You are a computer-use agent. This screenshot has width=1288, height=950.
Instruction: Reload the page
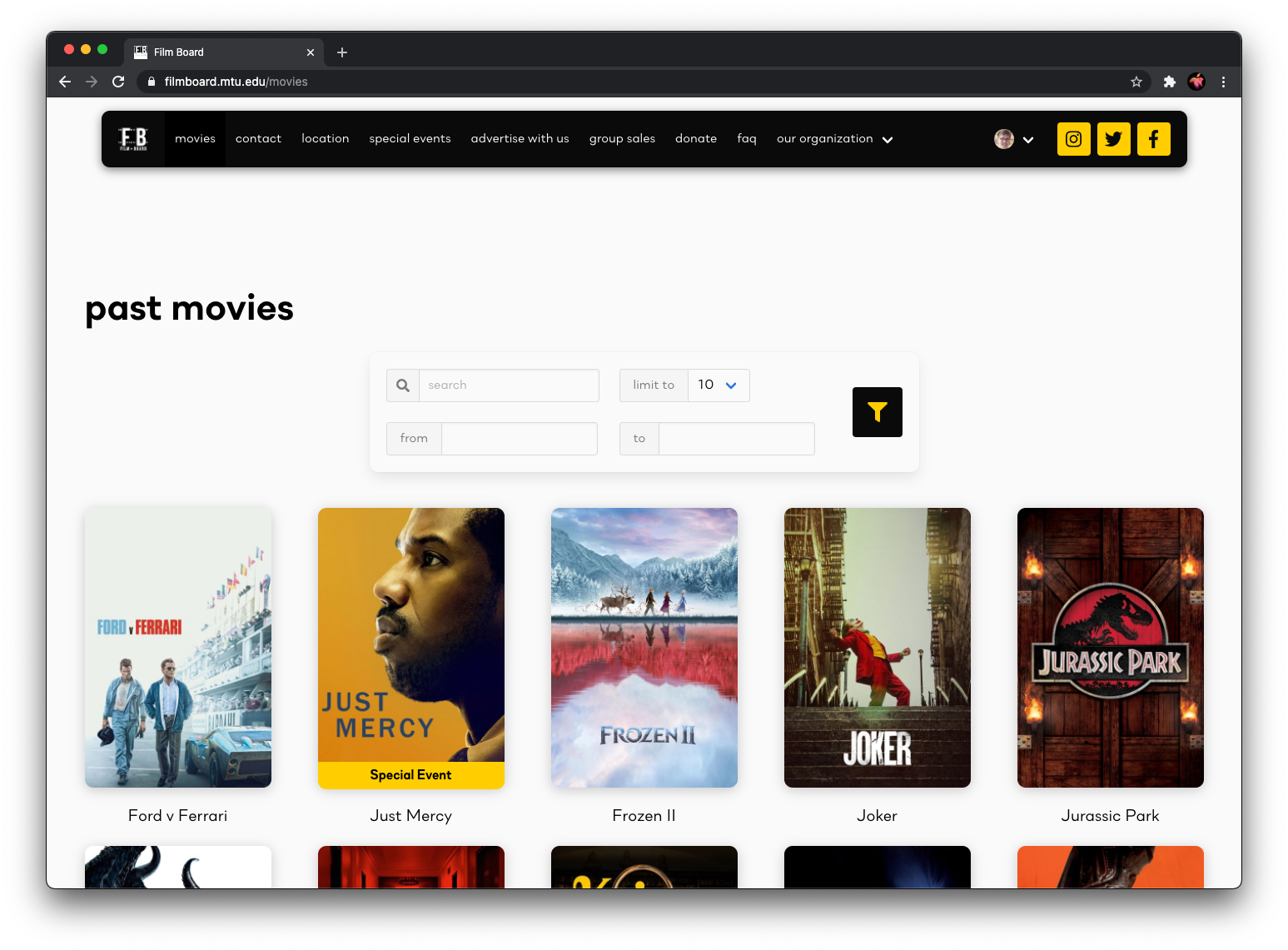coord(118,82)
